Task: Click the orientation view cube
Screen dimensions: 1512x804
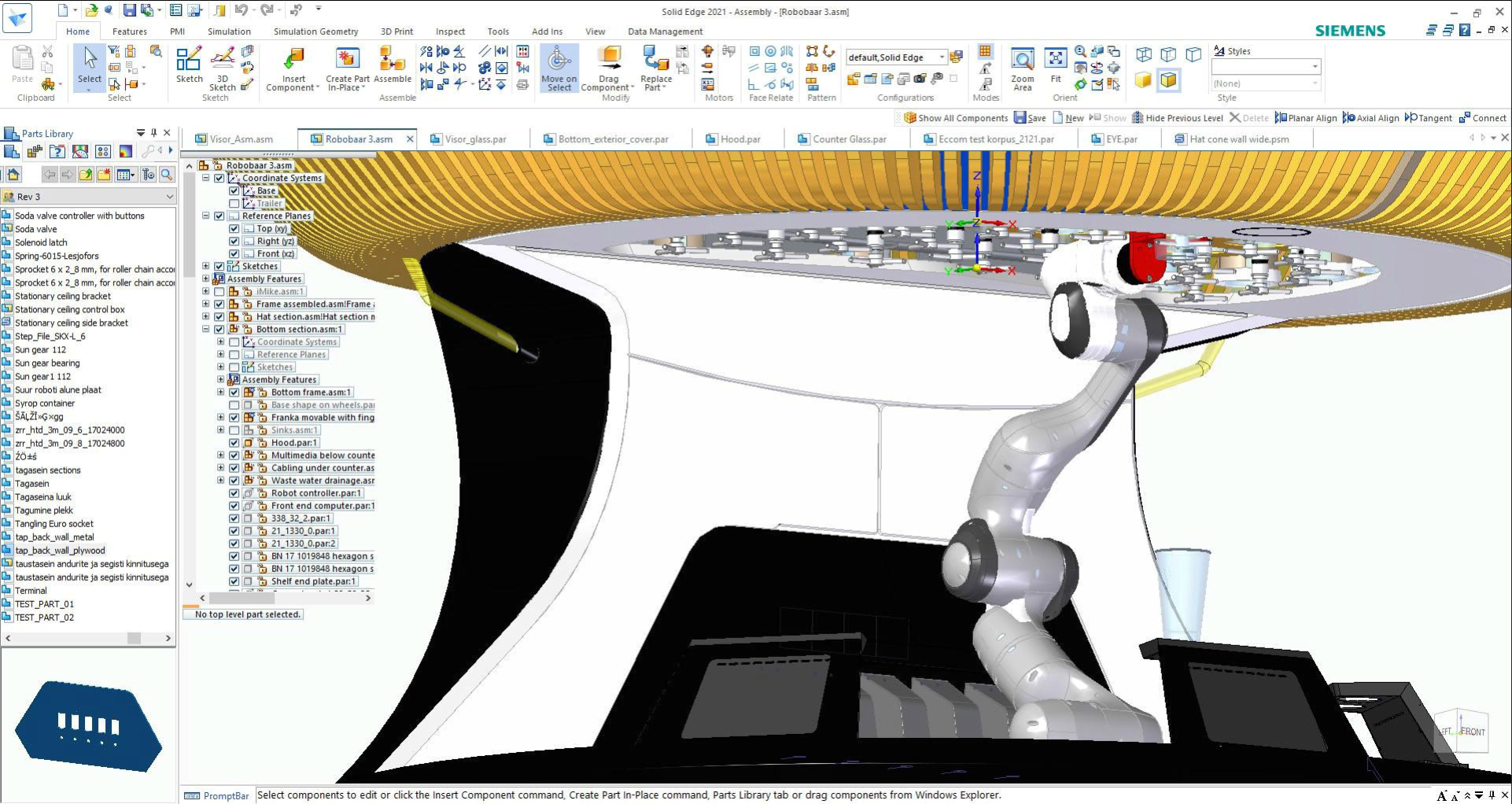Action: coord(1462,731)
